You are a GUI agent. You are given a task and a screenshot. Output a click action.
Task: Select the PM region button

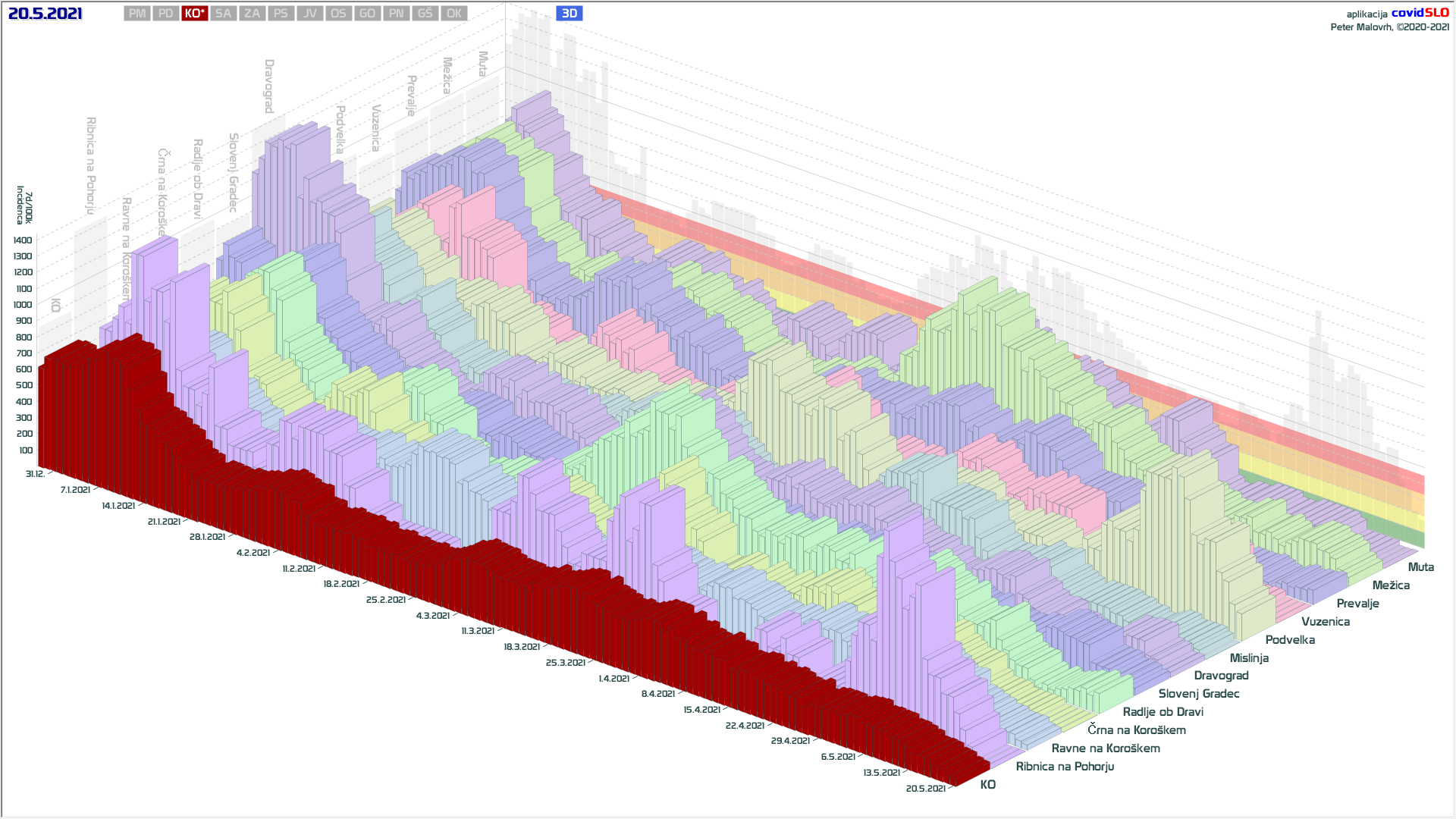(x=137, y=14)
